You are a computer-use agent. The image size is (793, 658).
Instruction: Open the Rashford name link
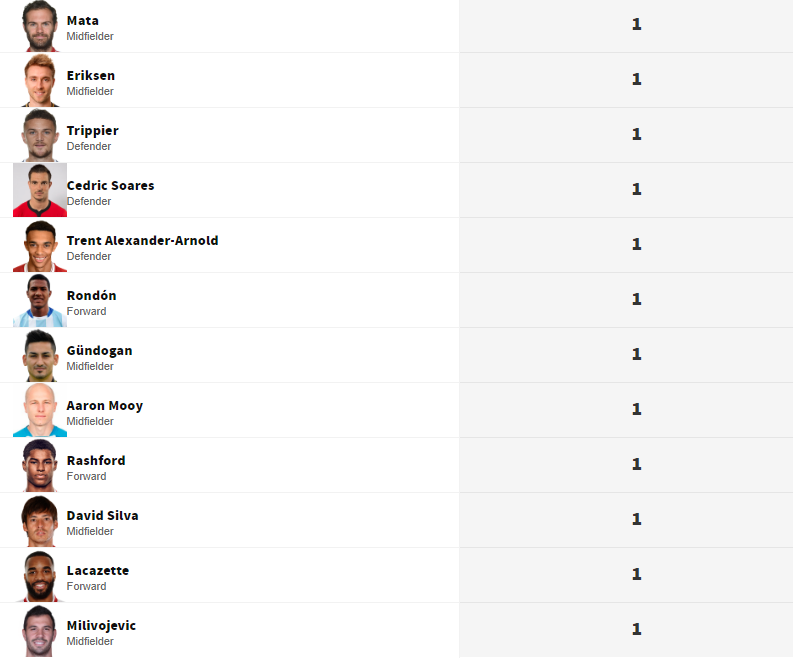(96, 460)
